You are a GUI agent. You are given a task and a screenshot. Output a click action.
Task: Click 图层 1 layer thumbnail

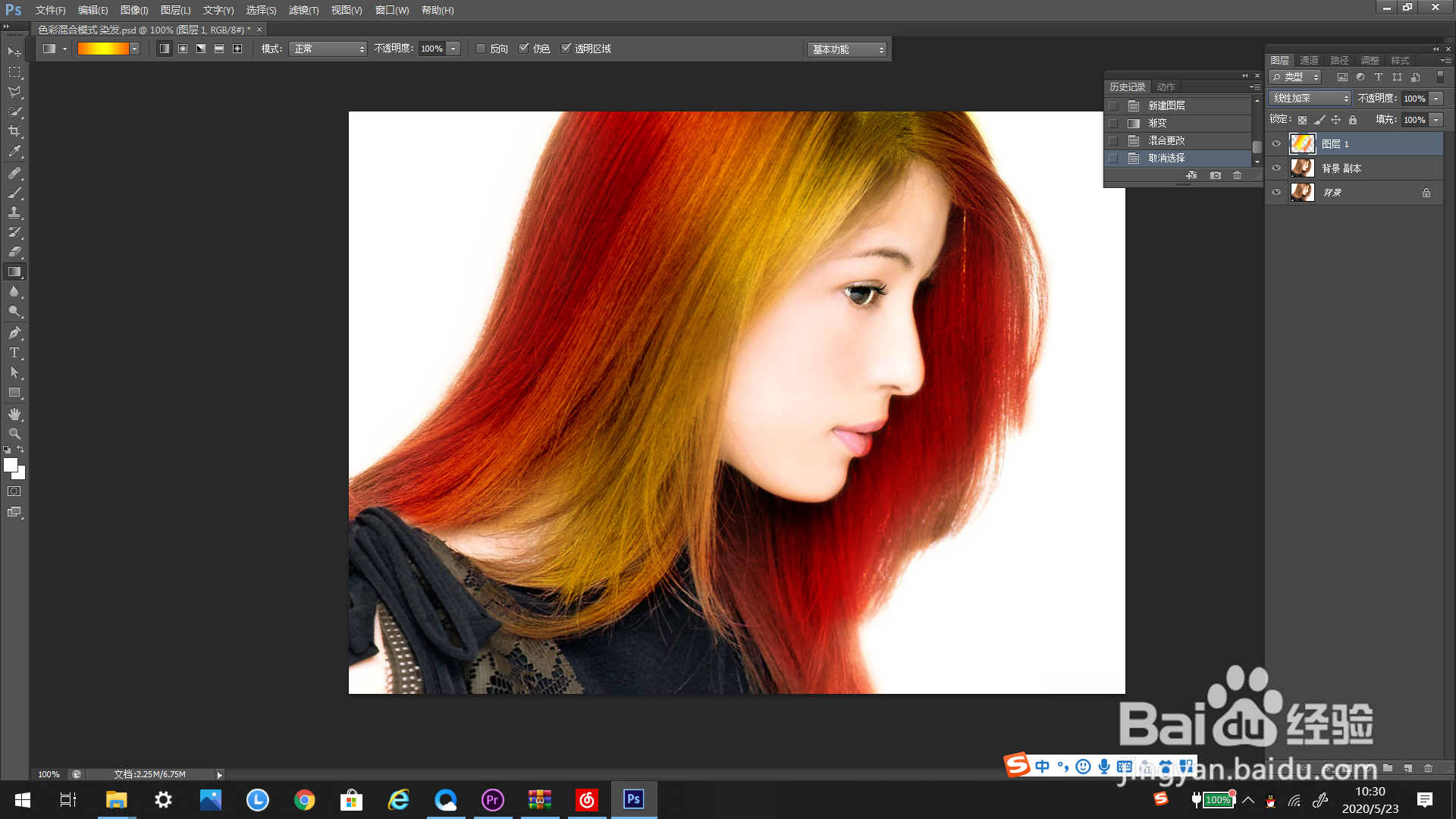point(1302,143)
